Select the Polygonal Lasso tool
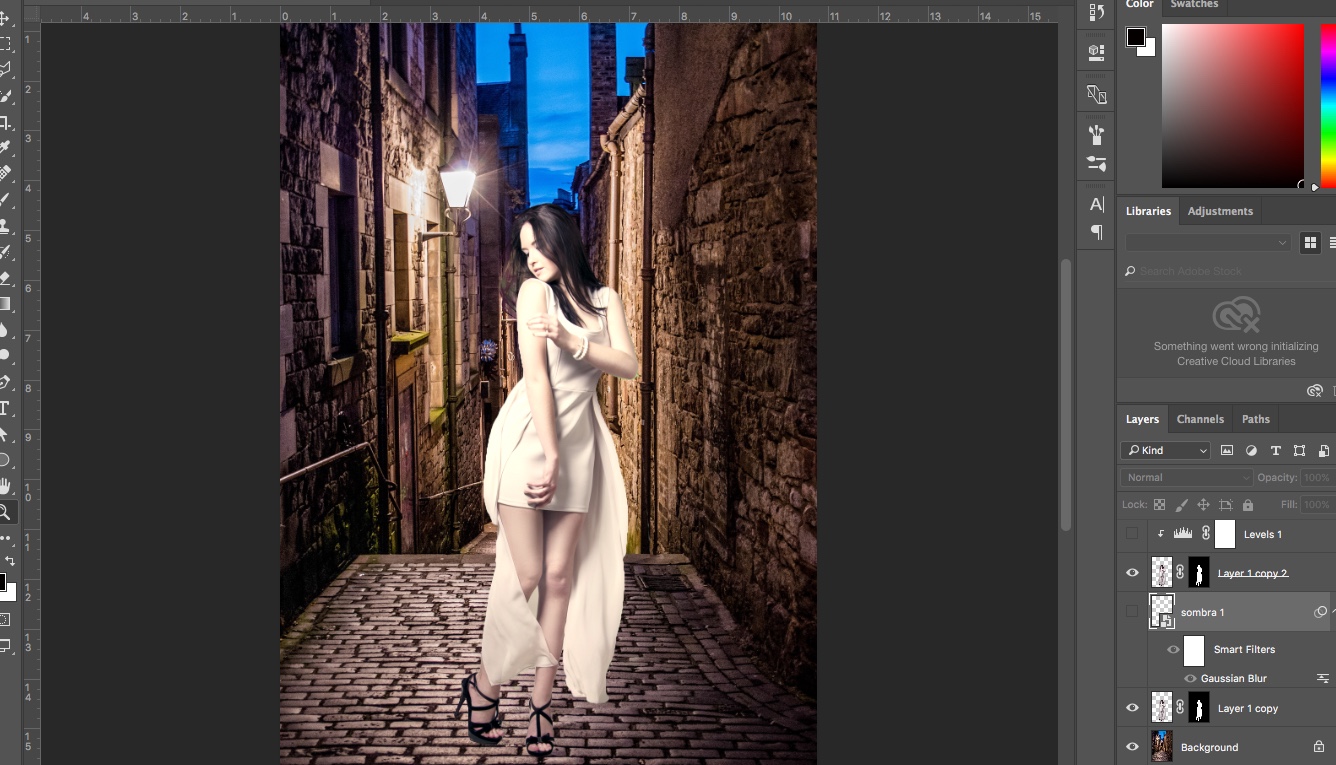Screen dimensions: 1336x765 [4, 71]
